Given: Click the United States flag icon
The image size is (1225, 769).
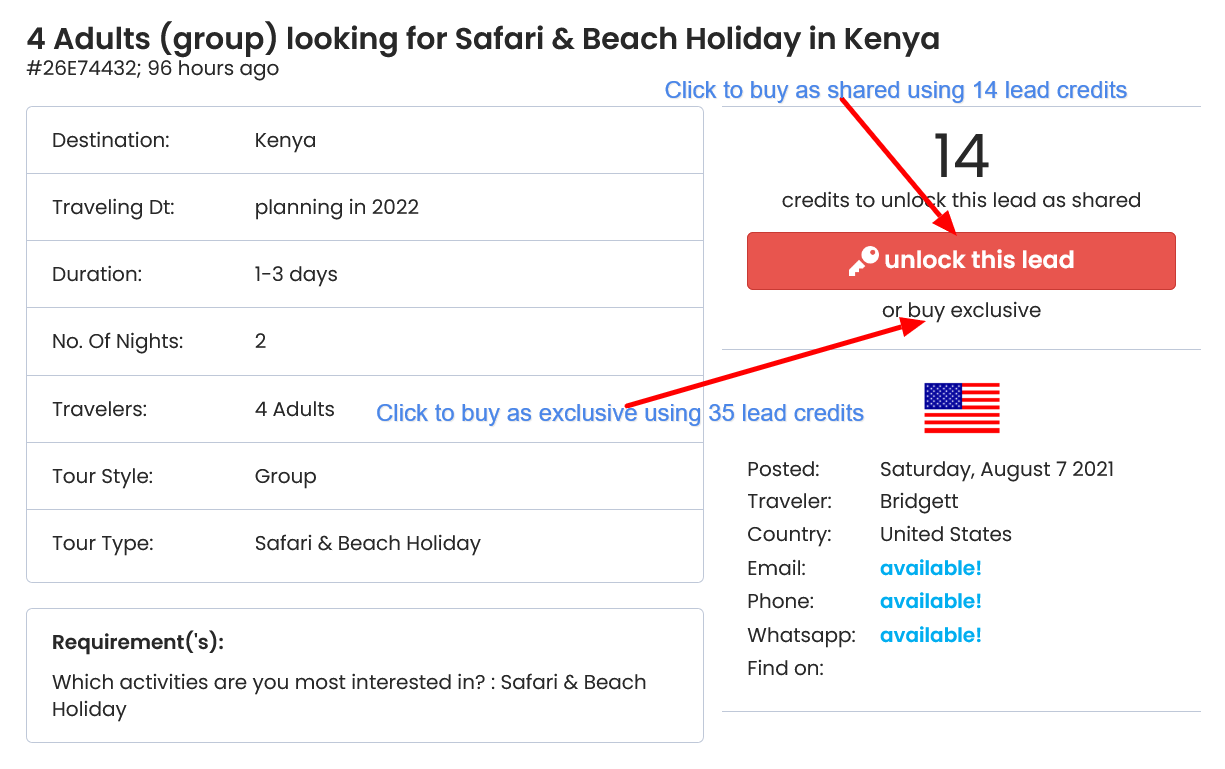Looking at the screenshot, I should [x=961, y=408].
